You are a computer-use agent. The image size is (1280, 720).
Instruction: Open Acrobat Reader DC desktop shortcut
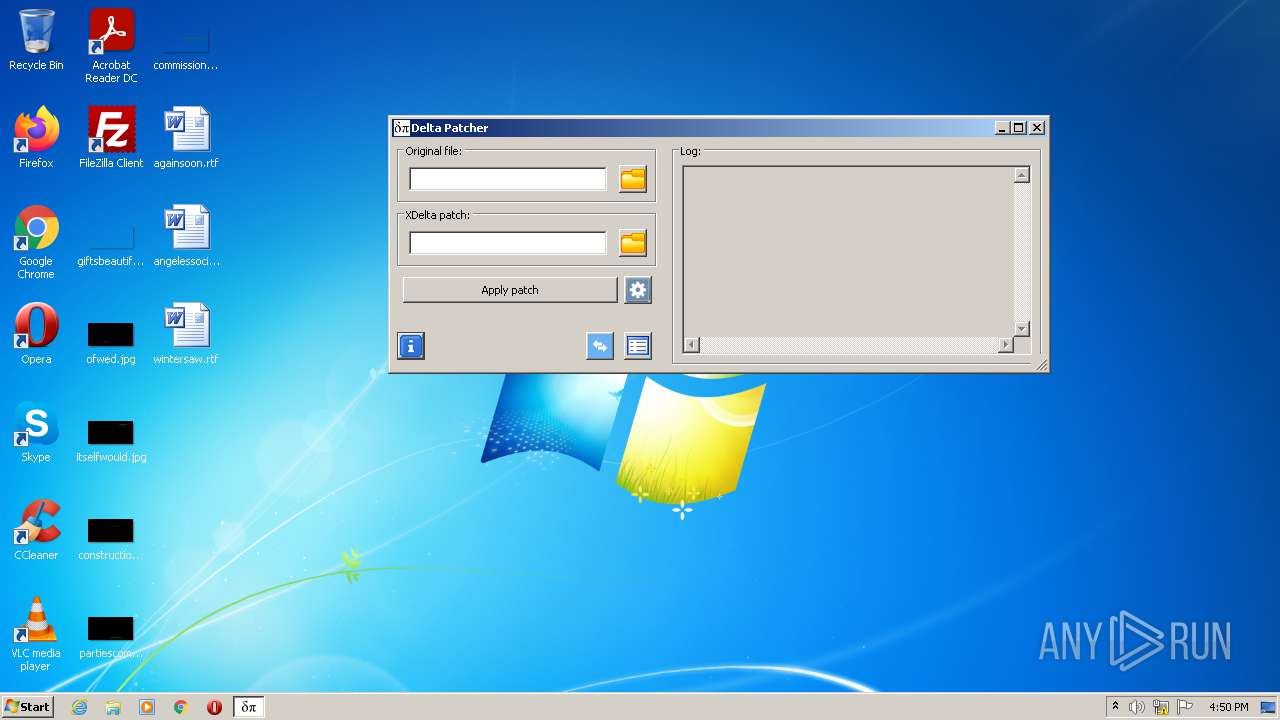point(111,46)
